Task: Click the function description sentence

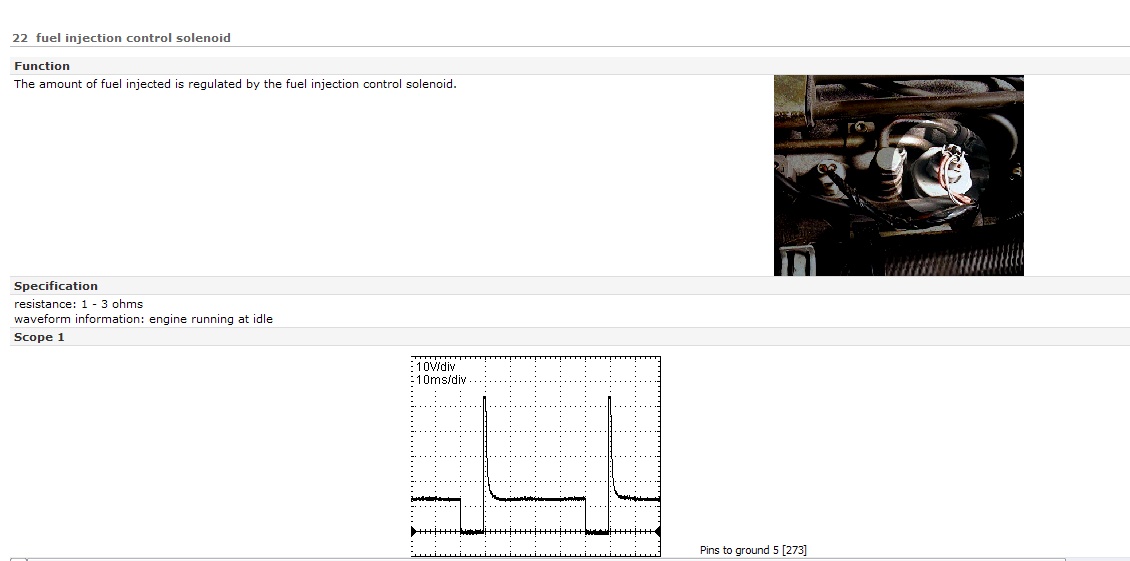Action: click(x=235, y=84)
